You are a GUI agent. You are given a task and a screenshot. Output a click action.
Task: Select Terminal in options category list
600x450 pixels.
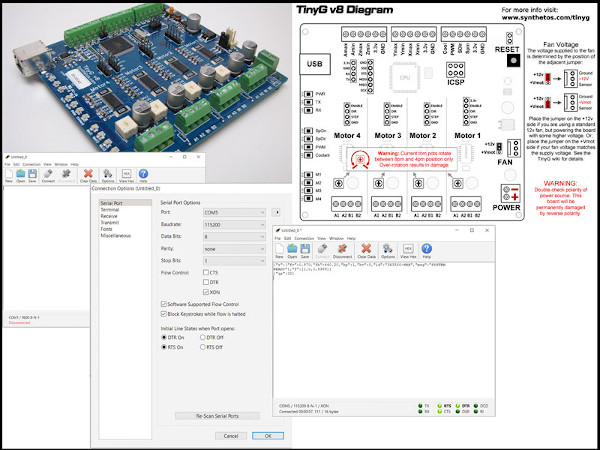pos(110,210)
